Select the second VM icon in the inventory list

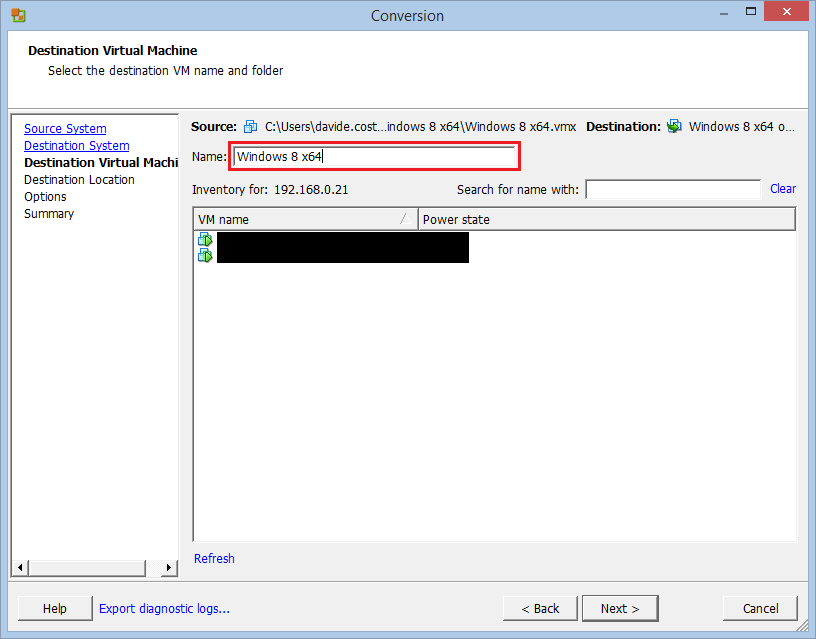[x=205, y=255]
